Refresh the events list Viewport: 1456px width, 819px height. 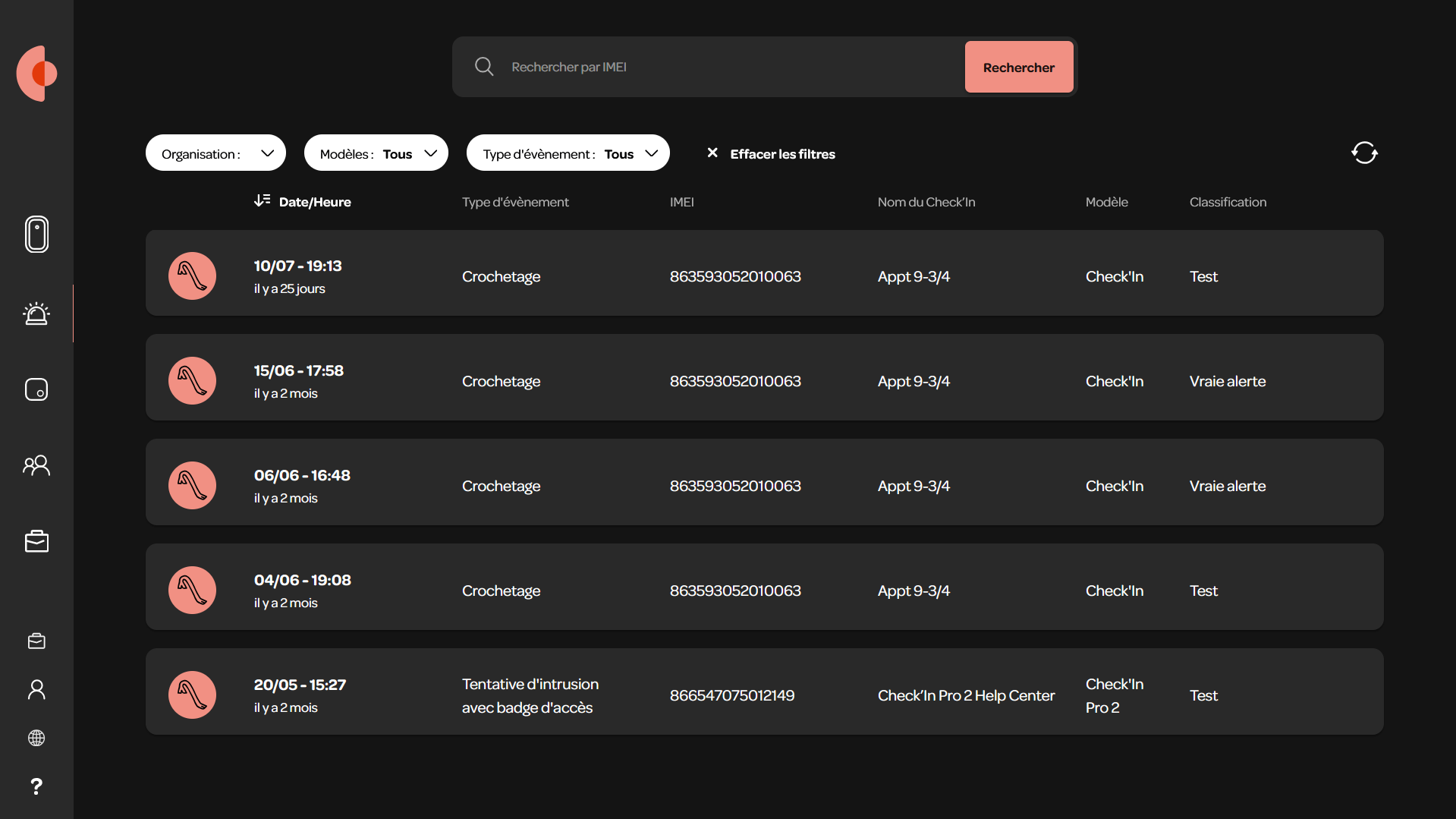point(1364,153)
